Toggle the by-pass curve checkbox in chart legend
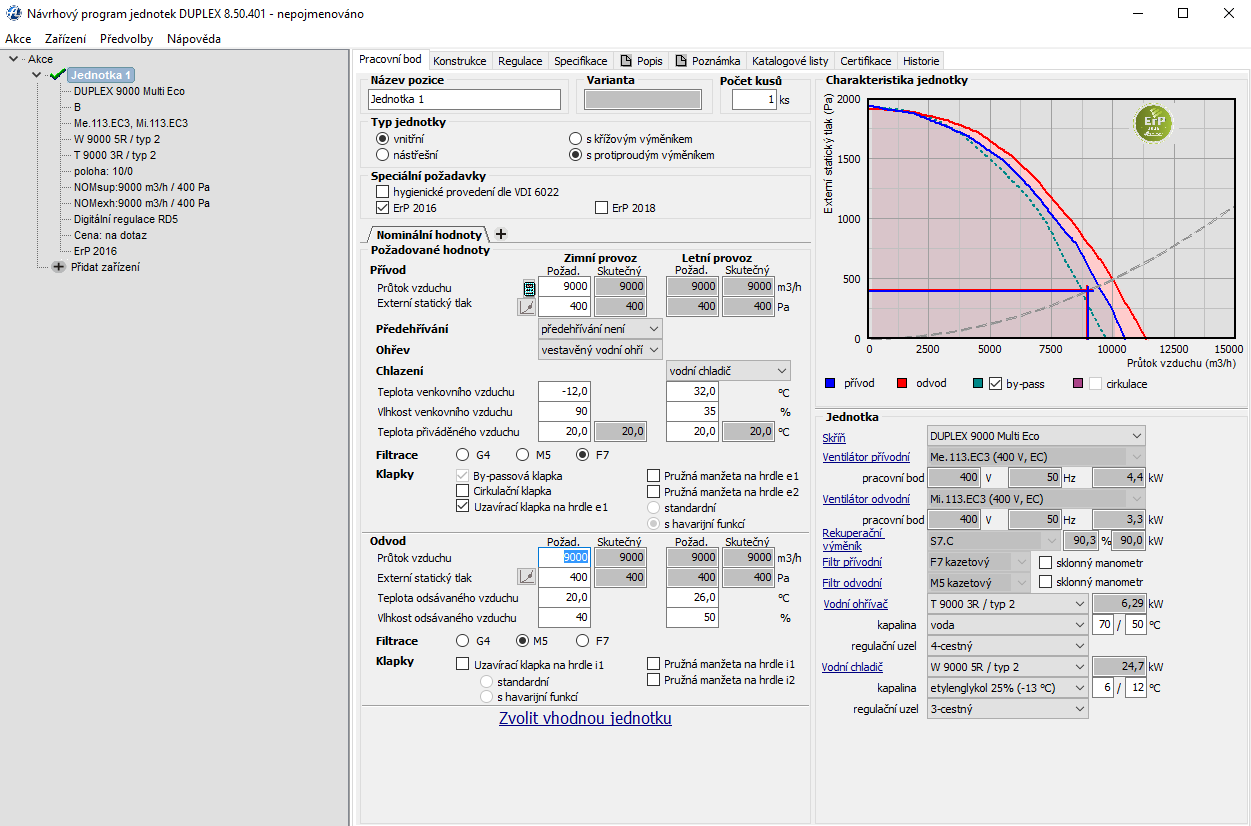 [995, 384]
